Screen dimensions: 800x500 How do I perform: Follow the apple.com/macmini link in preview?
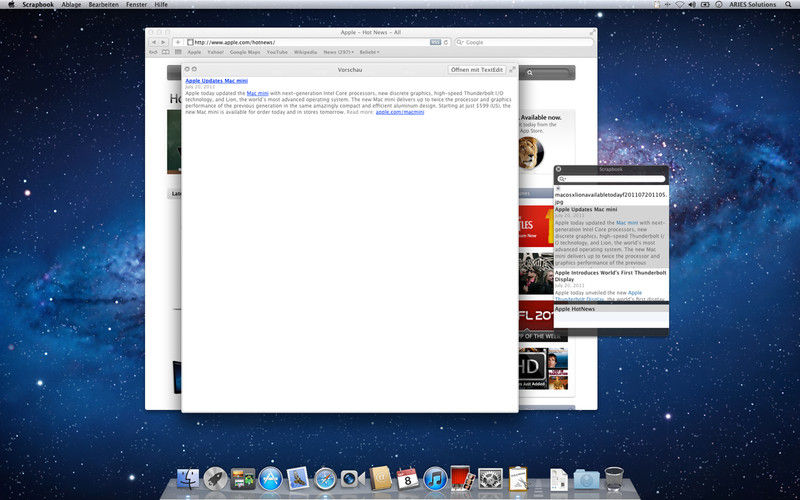click(x=400, y=112)
